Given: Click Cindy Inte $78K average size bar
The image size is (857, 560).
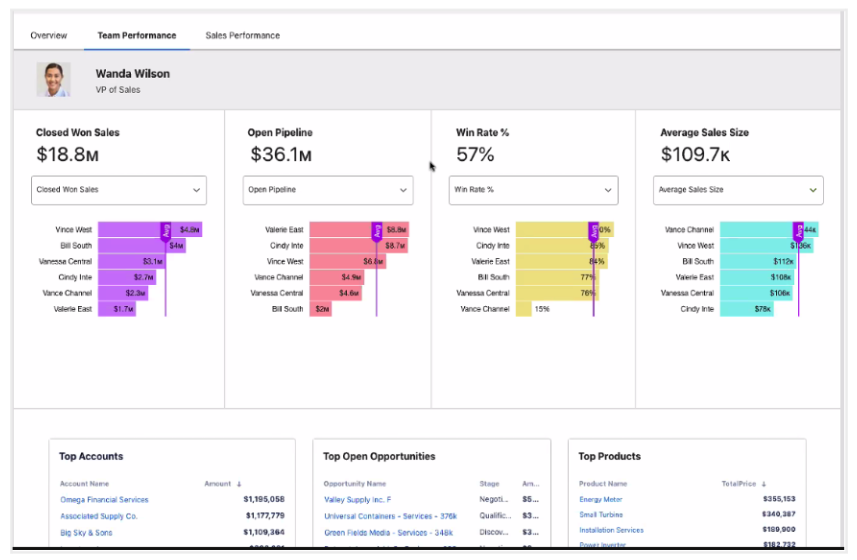Looking at the screenshot, I should click(747, 309).
